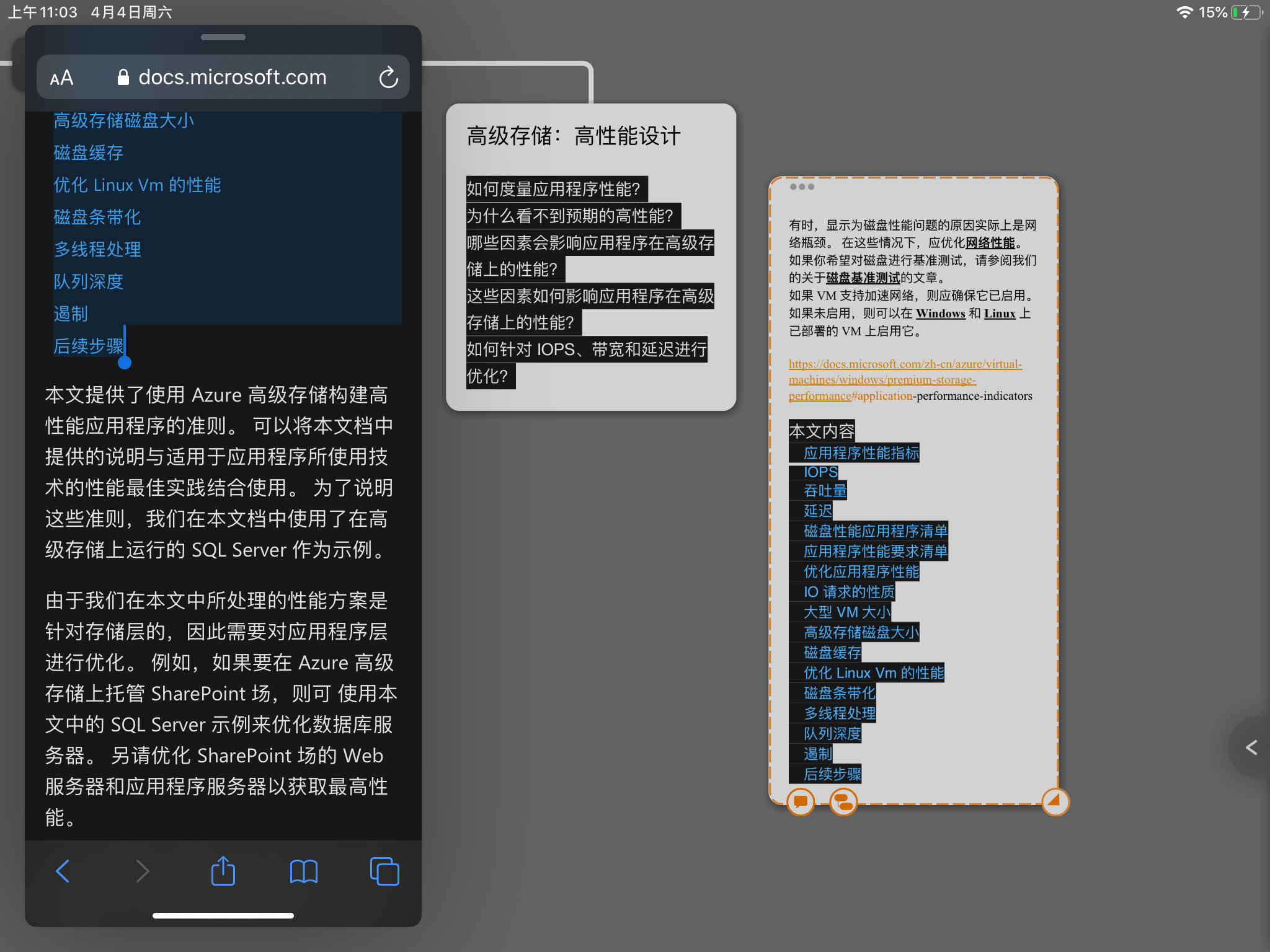Open the 遏制 link in Safari

pyautogui.click(x=71, y=314)
